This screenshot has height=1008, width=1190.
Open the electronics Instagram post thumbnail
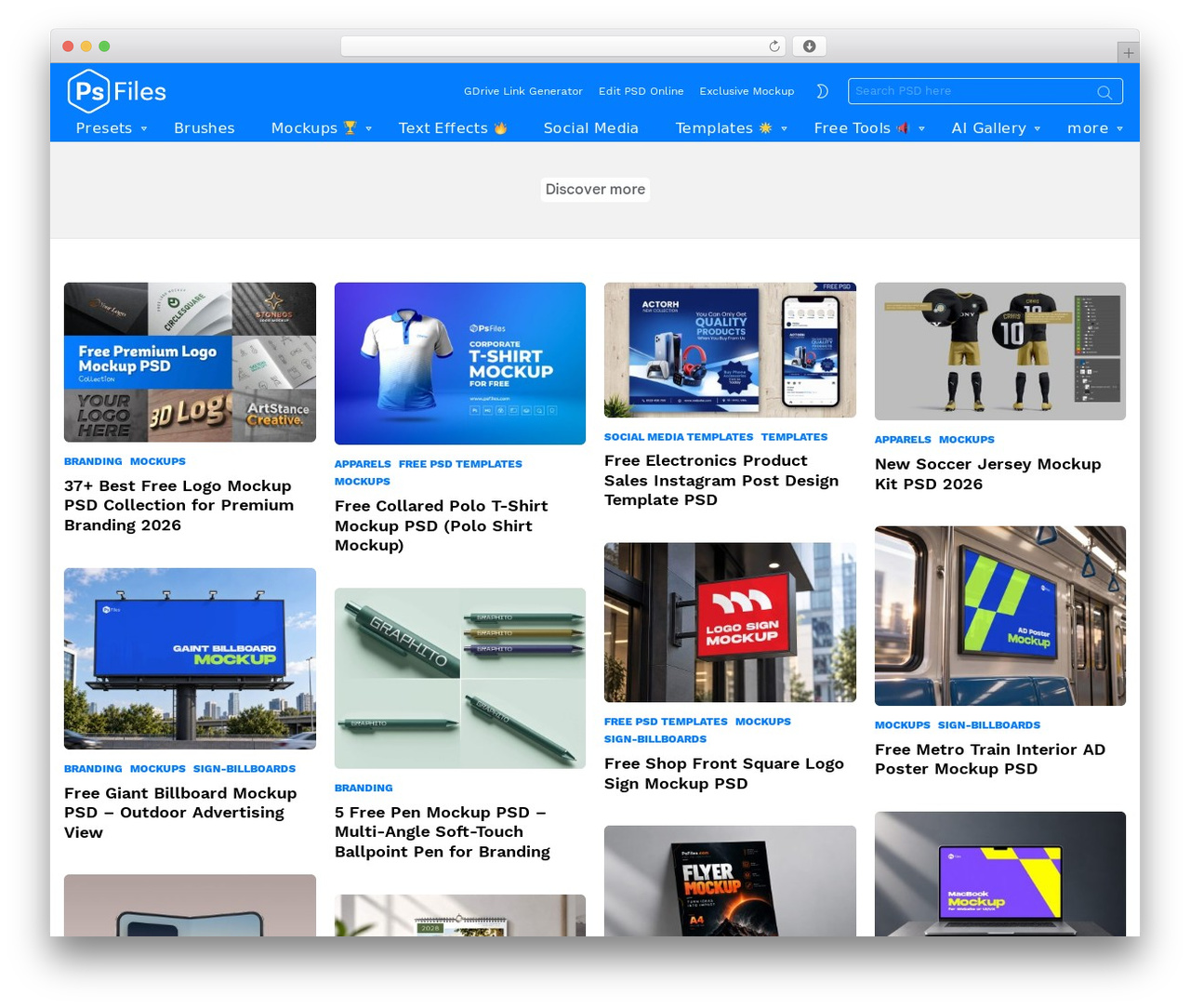(x=730, y=351)
